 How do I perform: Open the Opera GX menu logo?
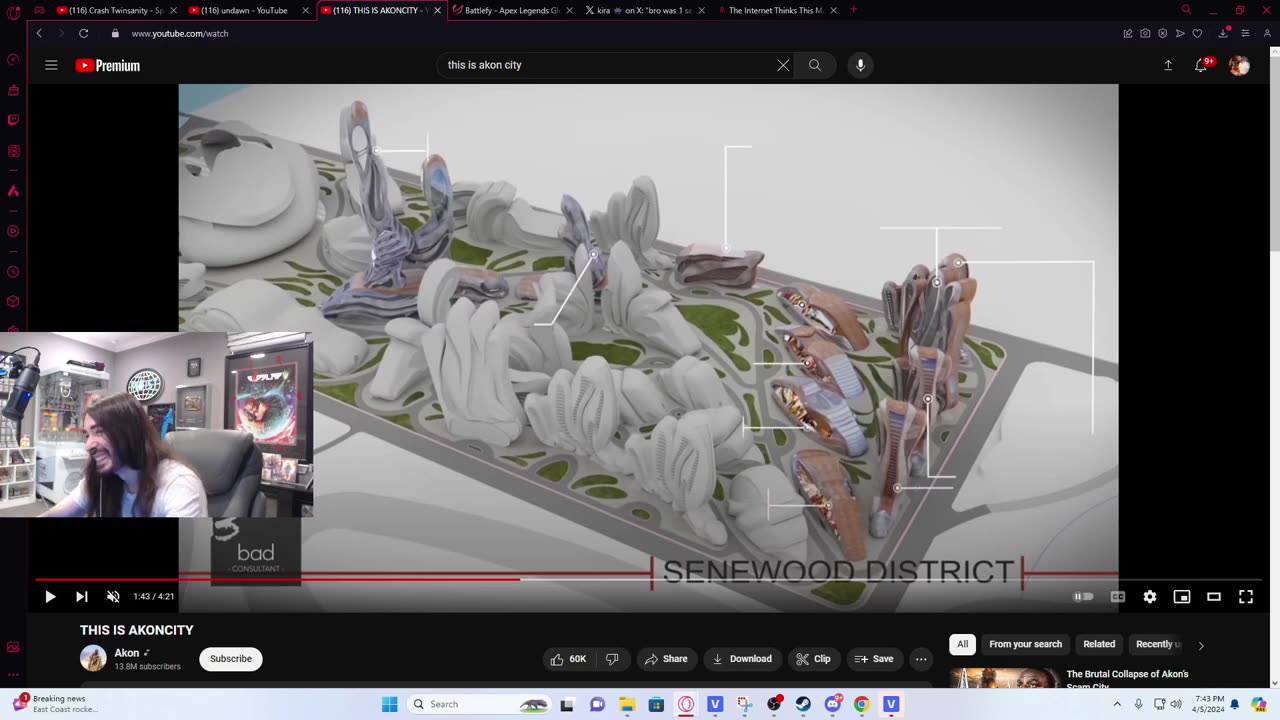coord(13,13)
